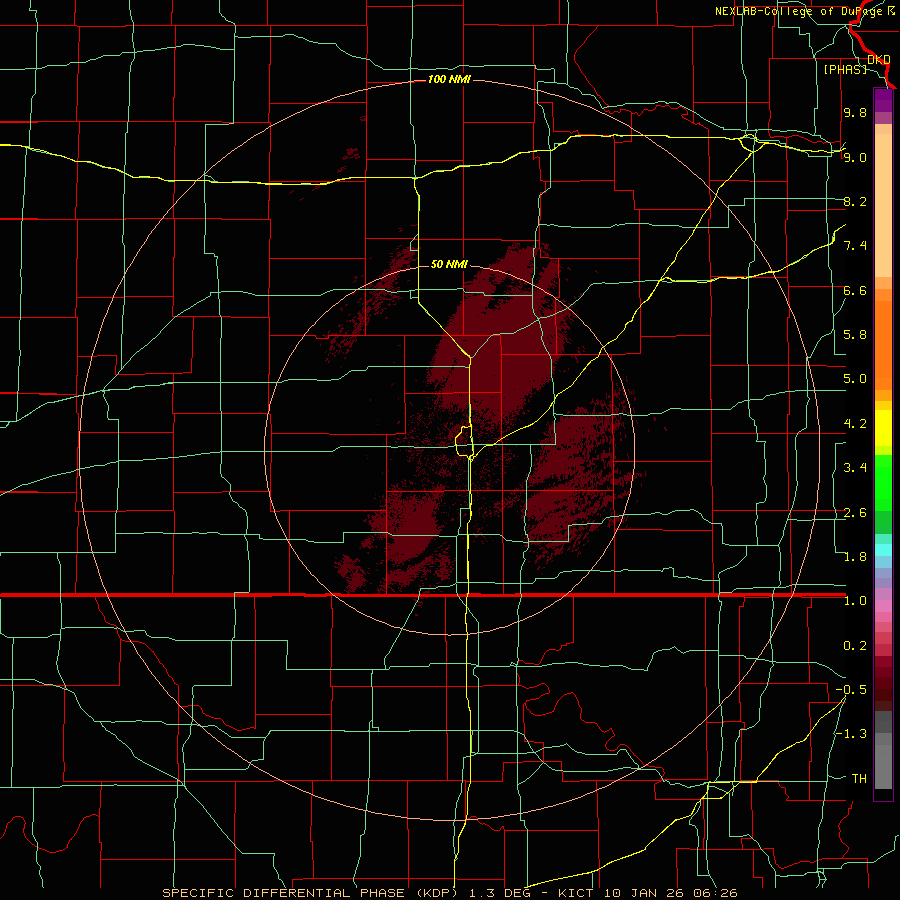This screenshot has width=900, height=900.
Task: Click the -0.5 value on the color scale
Action: 851,690
